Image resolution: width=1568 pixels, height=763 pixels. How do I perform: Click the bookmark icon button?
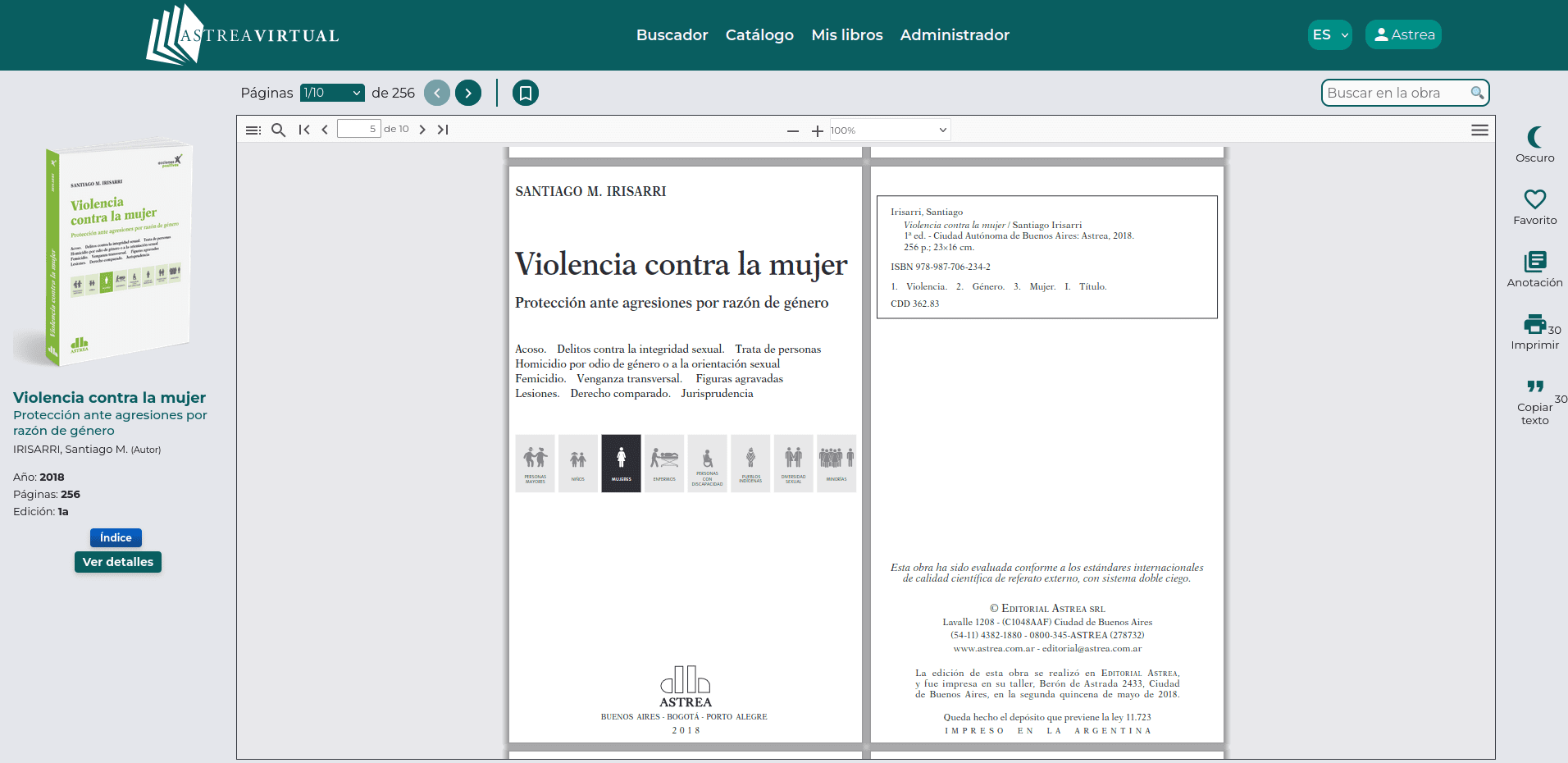(x=526, y=93)
